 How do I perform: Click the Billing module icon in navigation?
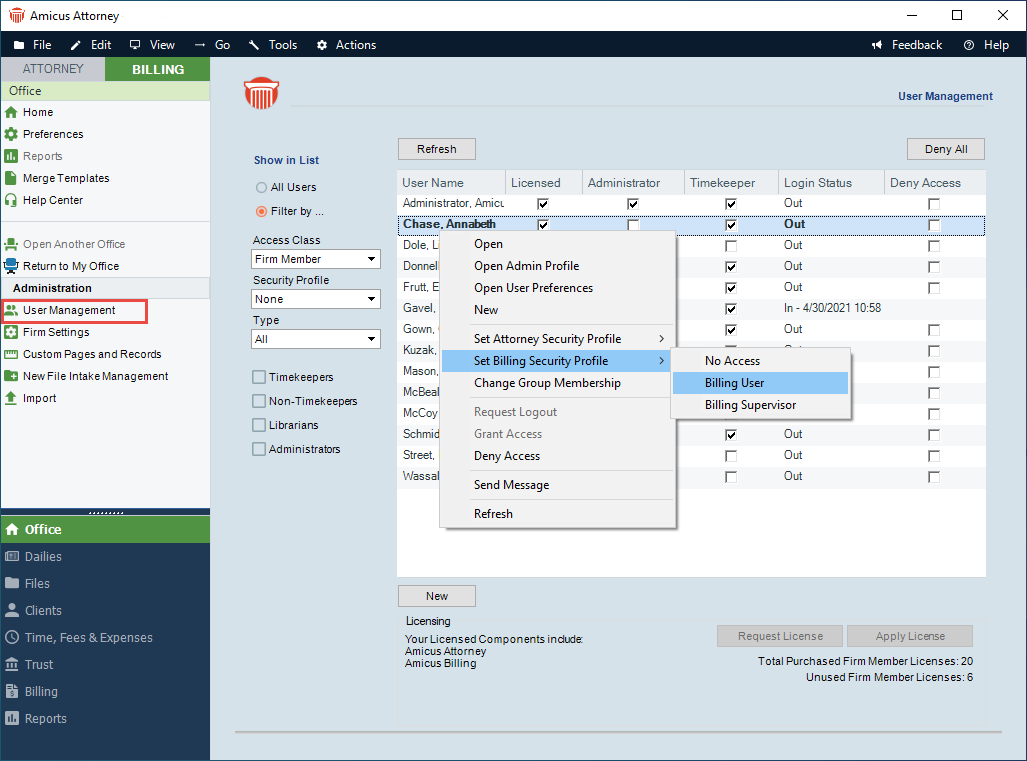tap(12, 692)
